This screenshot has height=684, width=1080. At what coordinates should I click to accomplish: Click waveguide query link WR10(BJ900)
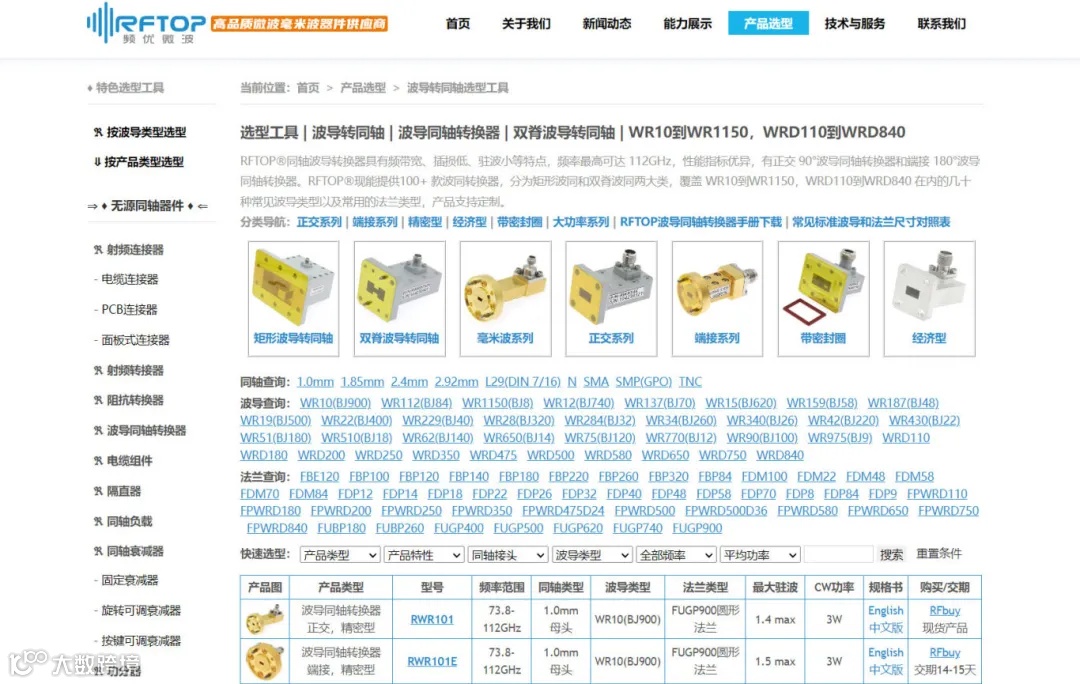click(335, 403)
